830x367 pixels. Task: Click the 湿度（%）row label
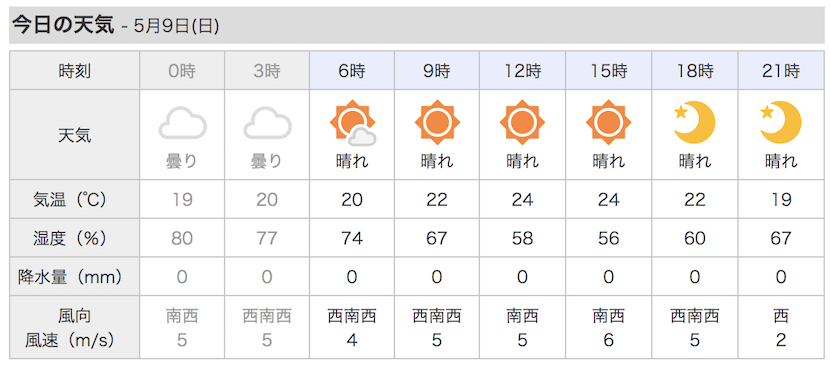(75, 238)
